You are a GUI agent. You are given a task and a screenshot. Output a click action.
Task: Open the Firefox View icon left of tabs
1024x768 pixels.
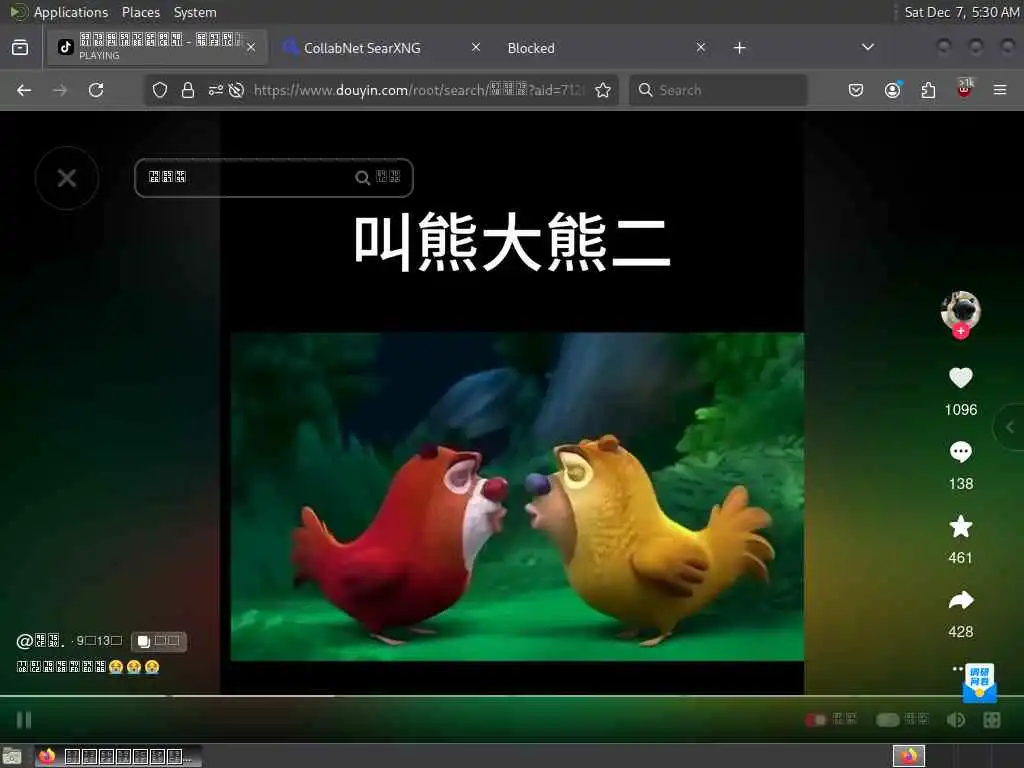point(20,47)
